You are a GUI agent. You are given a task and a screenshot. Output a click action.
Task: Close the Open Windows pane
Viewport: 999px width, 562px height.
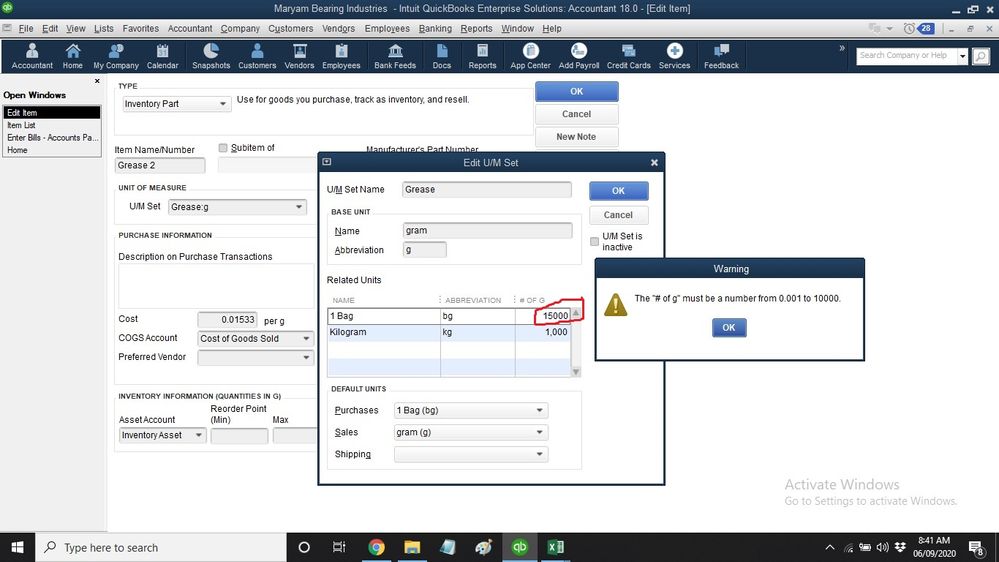97,81
